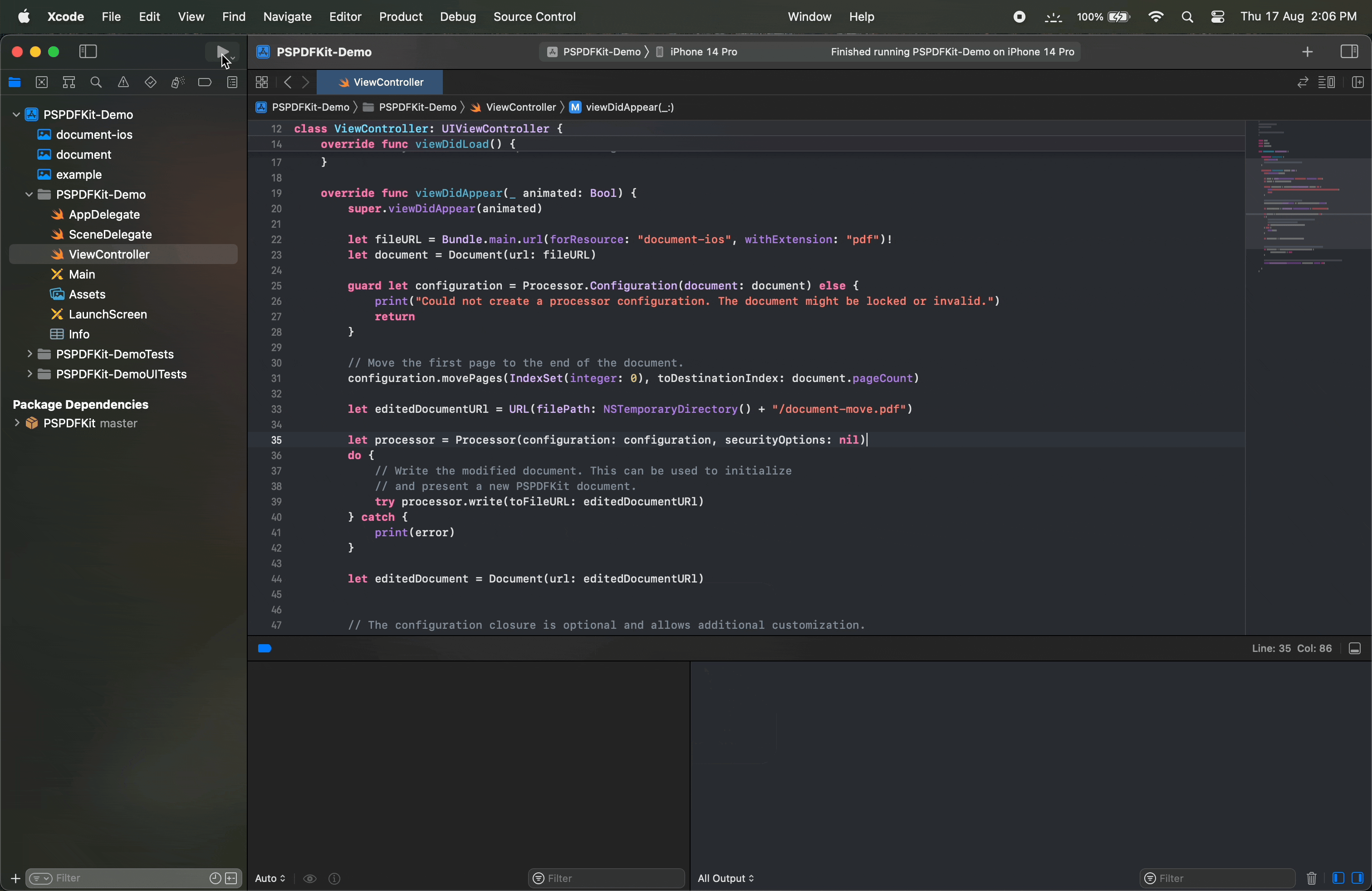Open the debug navigator spray icon
The height and width of the screenshot is (891, 1372).
[177, 83]
